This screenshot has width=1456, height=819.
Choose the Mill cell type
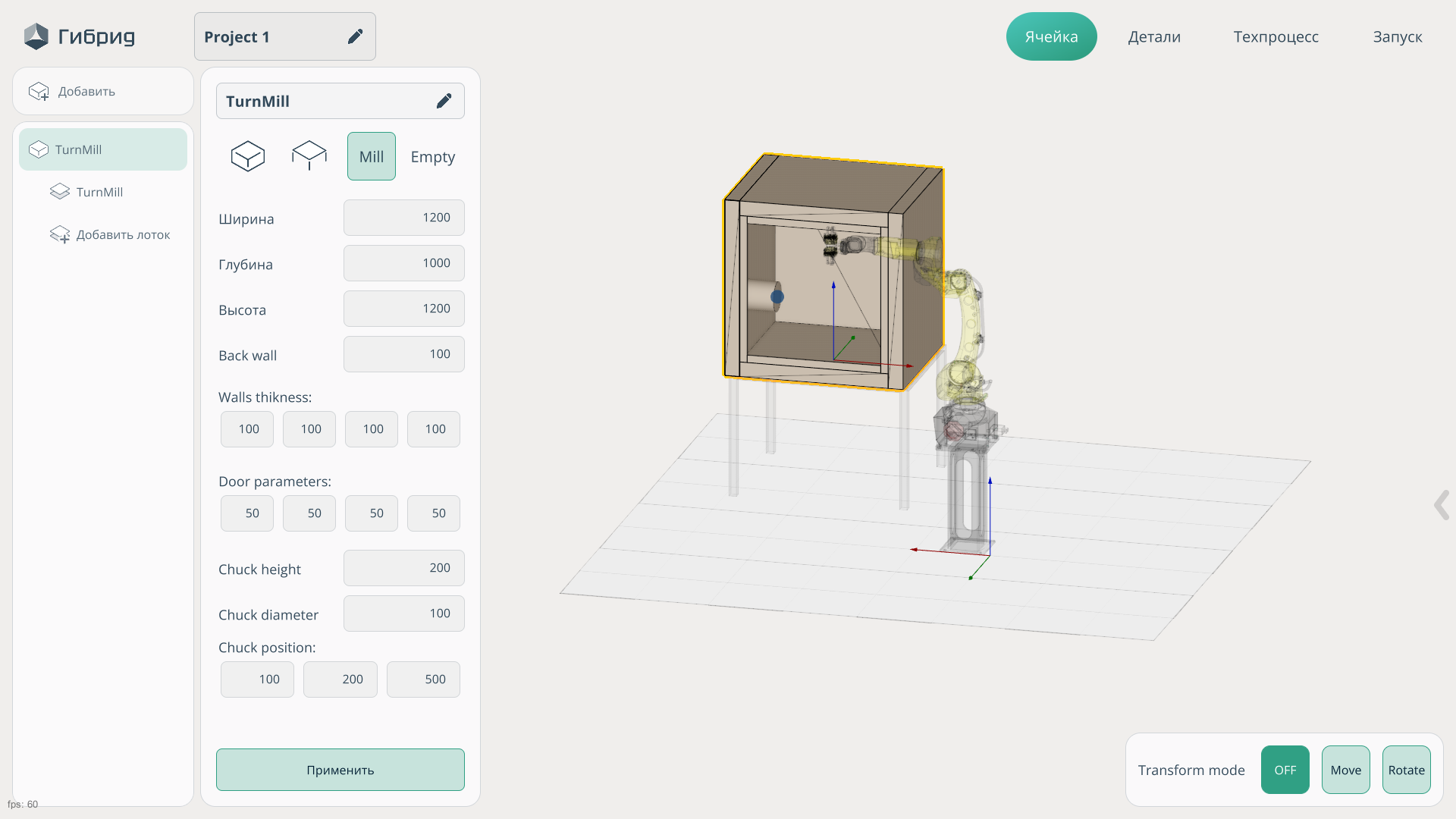click(x=372, y=156)
